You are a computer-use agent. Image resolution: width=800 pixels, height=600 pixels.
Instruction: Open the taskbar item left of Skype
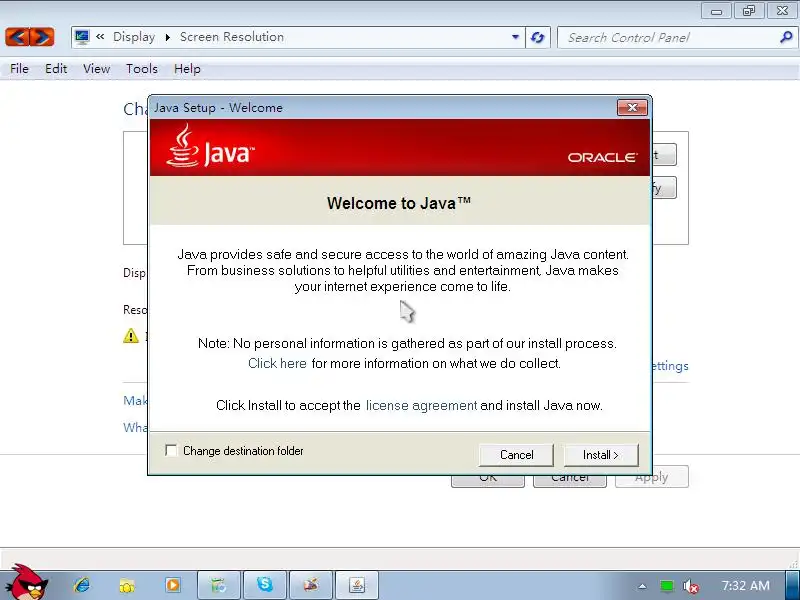click(x=219, y=585)
